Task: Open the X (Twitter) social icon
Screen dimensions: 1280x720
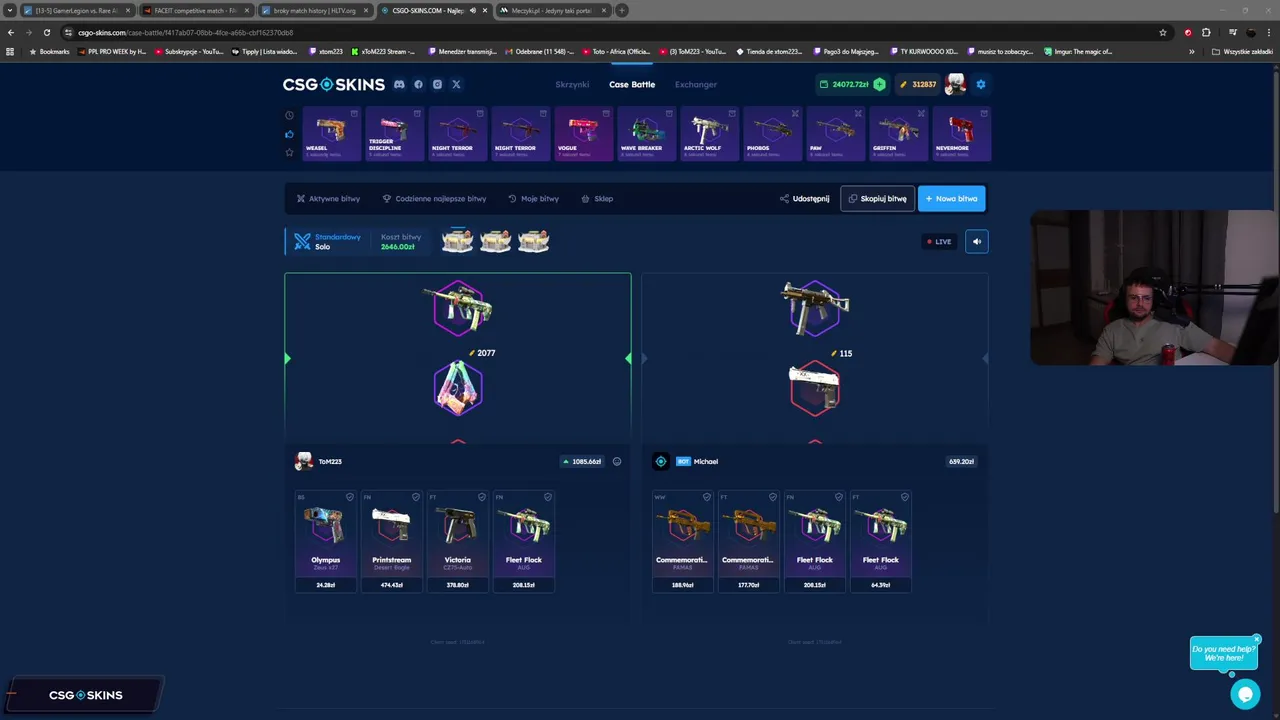Action: pyautogui.click(x=456, y=84)
